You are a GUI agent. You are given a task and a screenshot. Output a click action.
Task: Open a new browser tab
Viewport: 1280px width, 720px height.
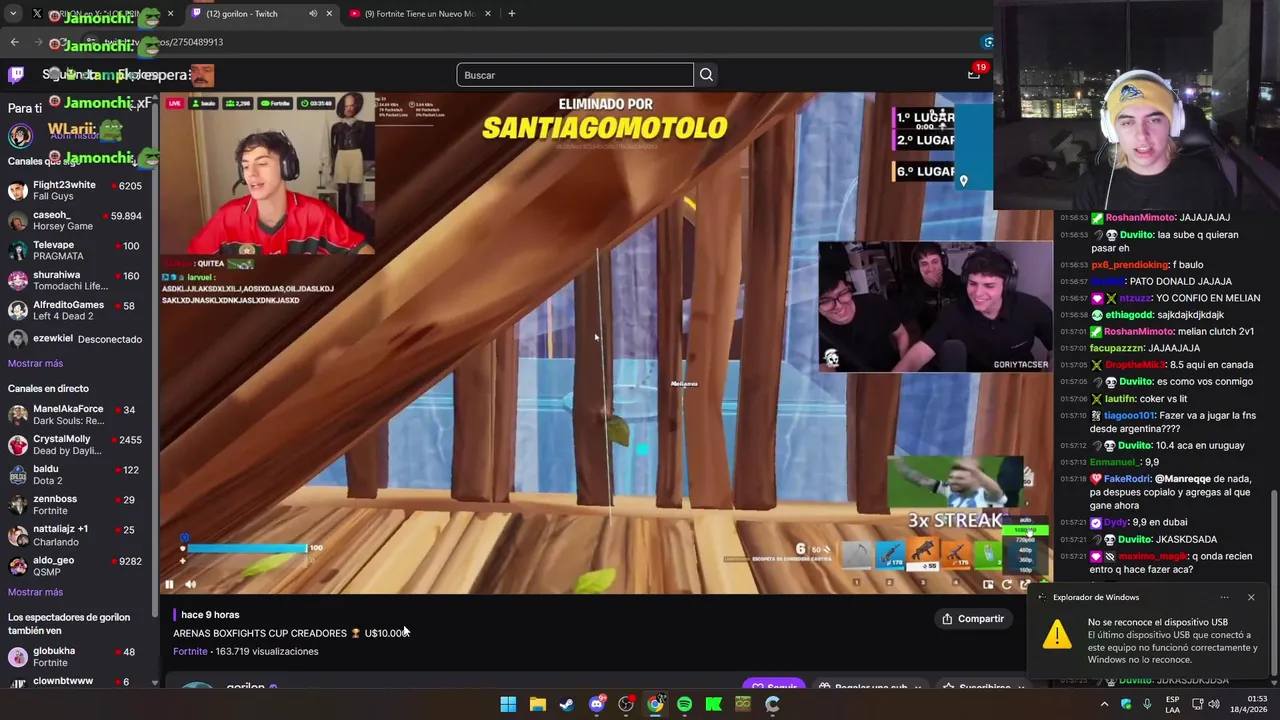click(x=511, y=14)
